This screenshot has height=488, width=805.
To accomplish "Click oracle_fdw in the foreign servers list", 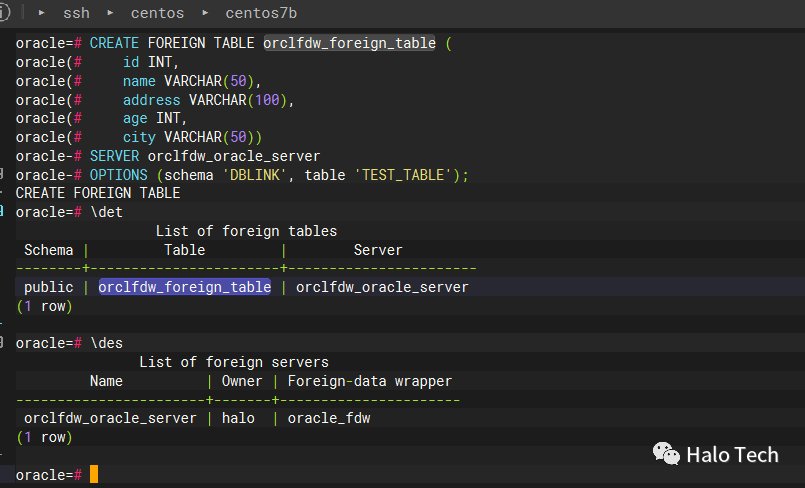I will click(329, 418).
